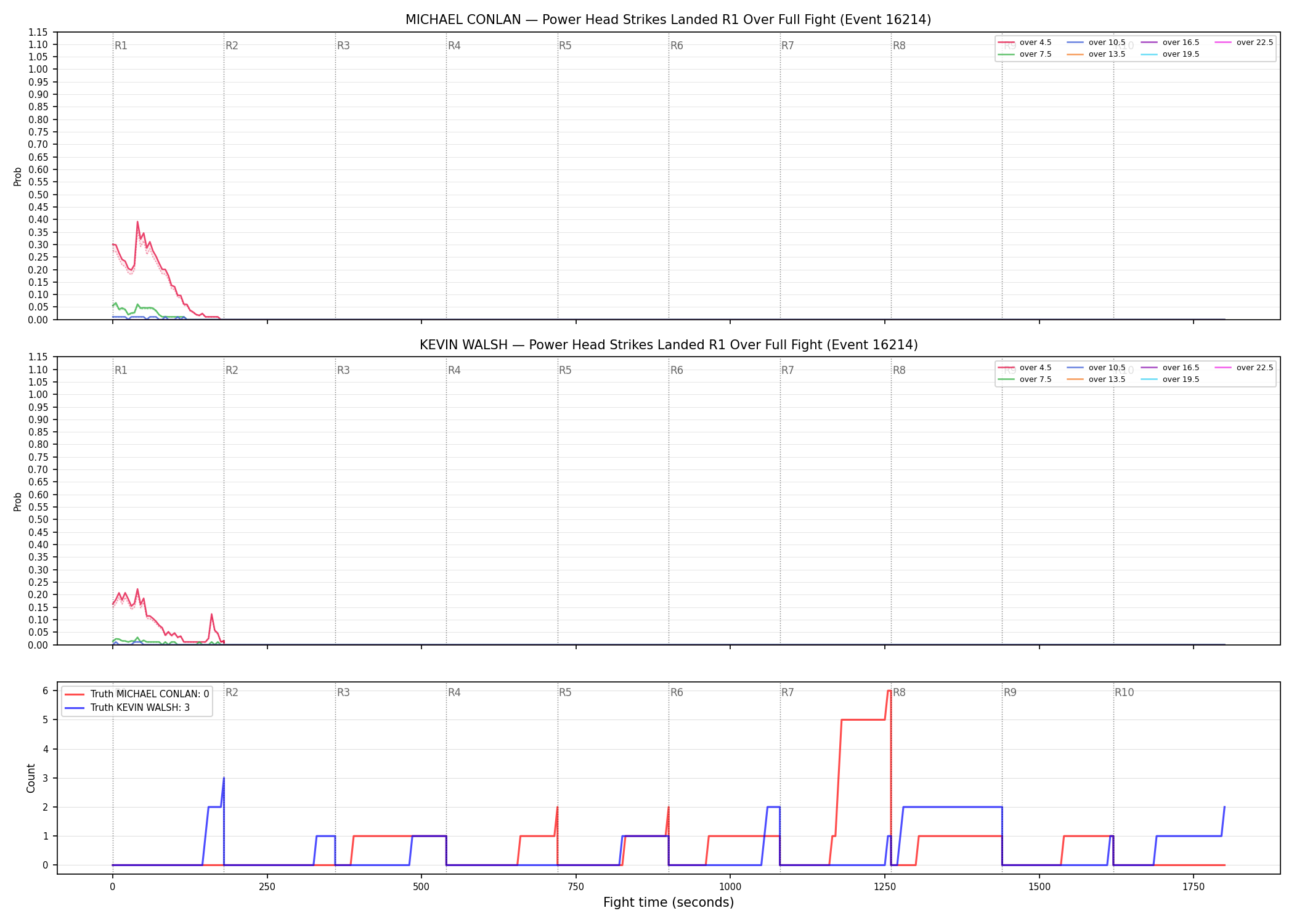Select 'over 4.5' in Conlan chart legend
Image resolution: width=1294 pixels, height=924 pixels.
pyautogui.click(x=1025, y=43)
